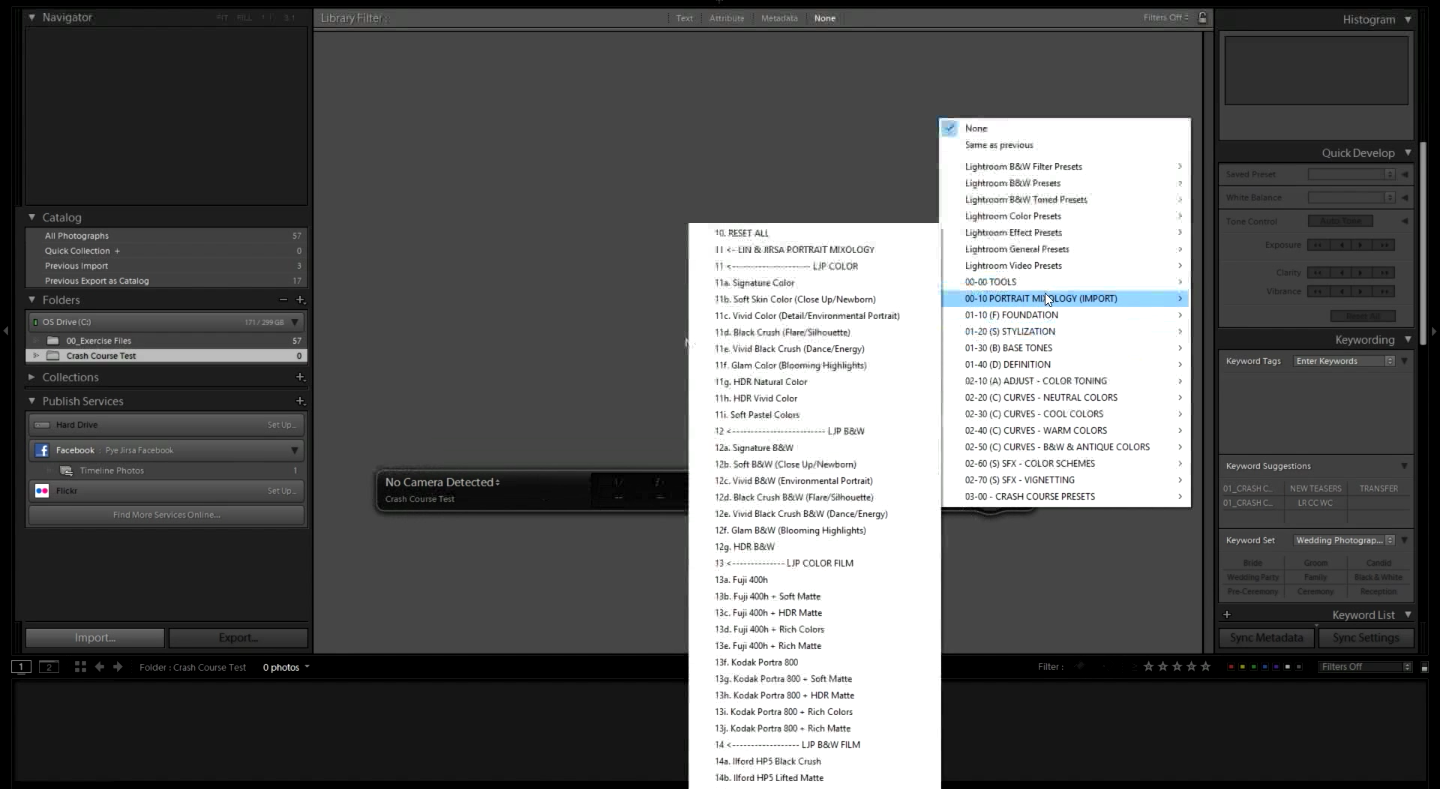Viewport: 1440px width, 789px height.
Task: Open the Filters Off dropdown in filmstrip
Action: [1365, 667]
